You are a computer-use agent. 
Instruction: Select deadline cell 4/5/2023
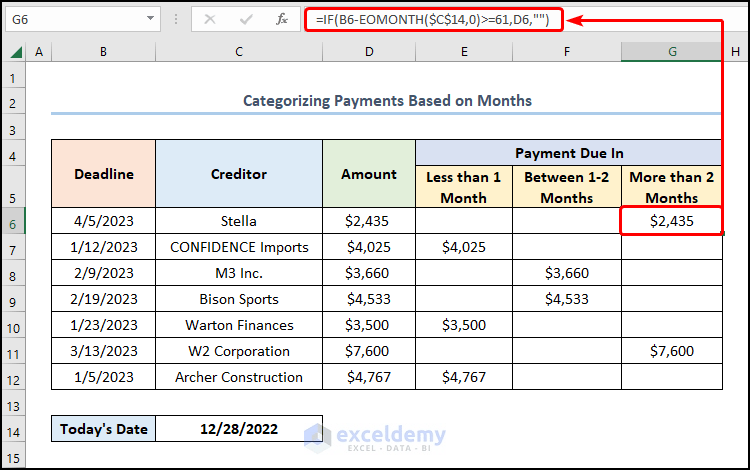[x=103, y=221]
